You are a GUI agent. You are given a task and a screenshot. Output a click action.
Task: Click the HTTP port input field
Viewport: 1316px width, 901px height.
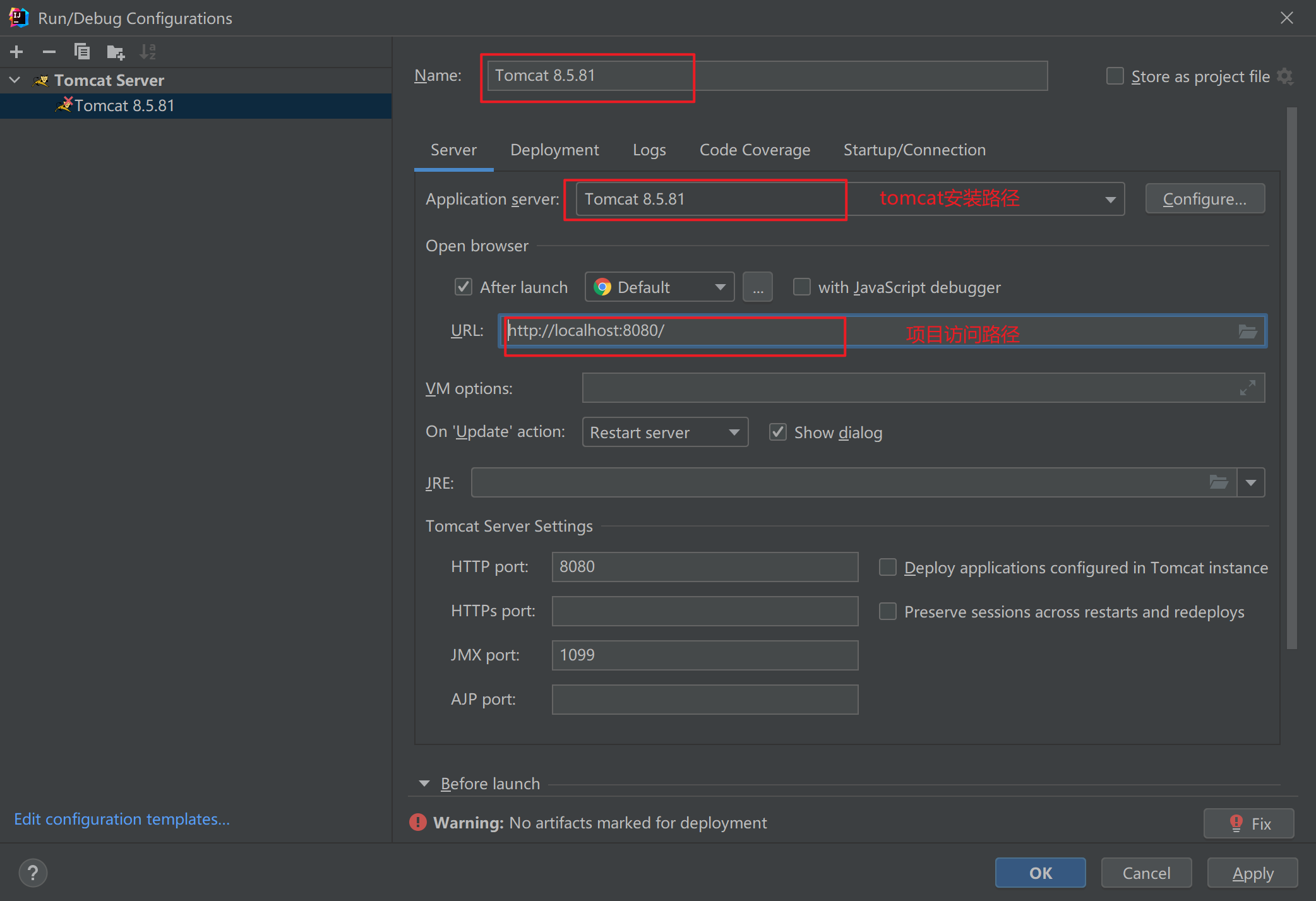tap(704, 567)
